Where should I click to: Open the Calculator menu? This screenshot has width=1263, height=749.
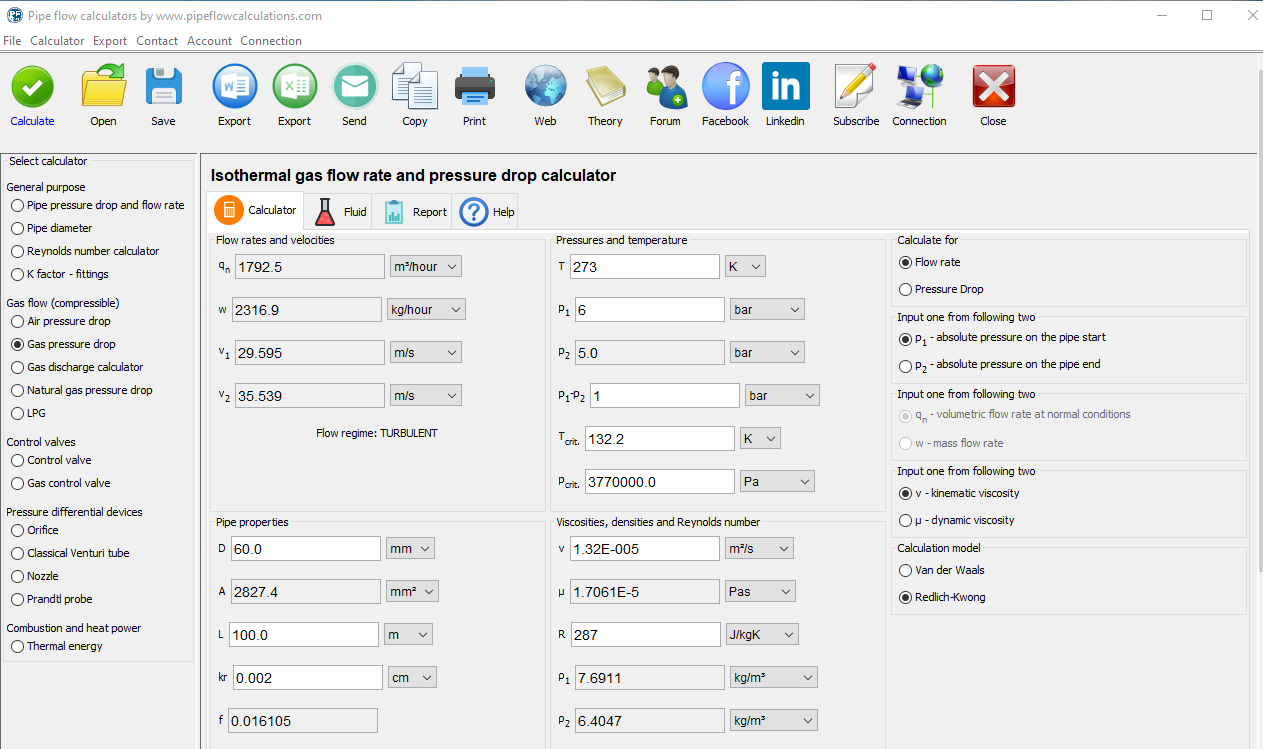(57, 41)
